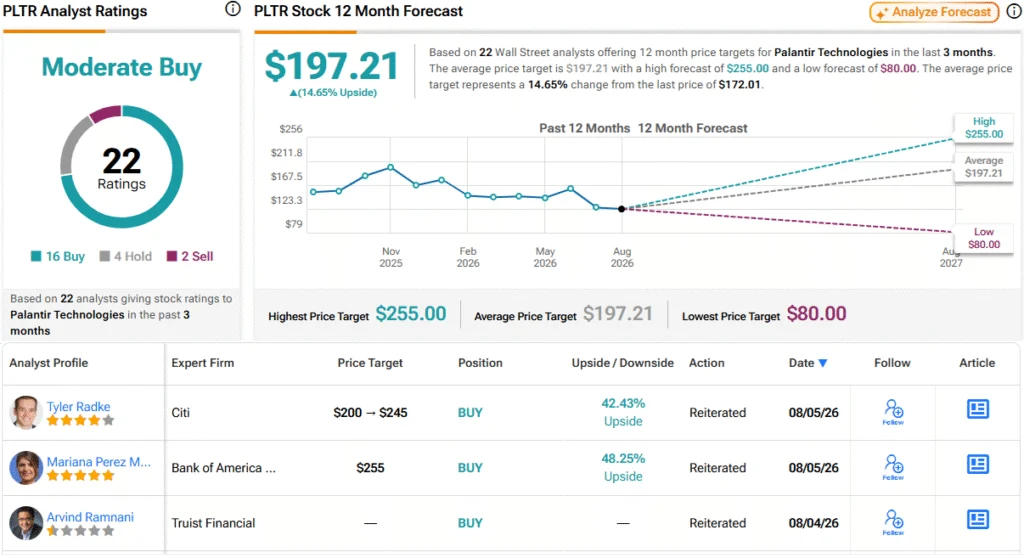Image resolution: width=1024 pixels, height=558 pixels.
Task: Open article for Citi rating
Action: [x=978, y=410]
